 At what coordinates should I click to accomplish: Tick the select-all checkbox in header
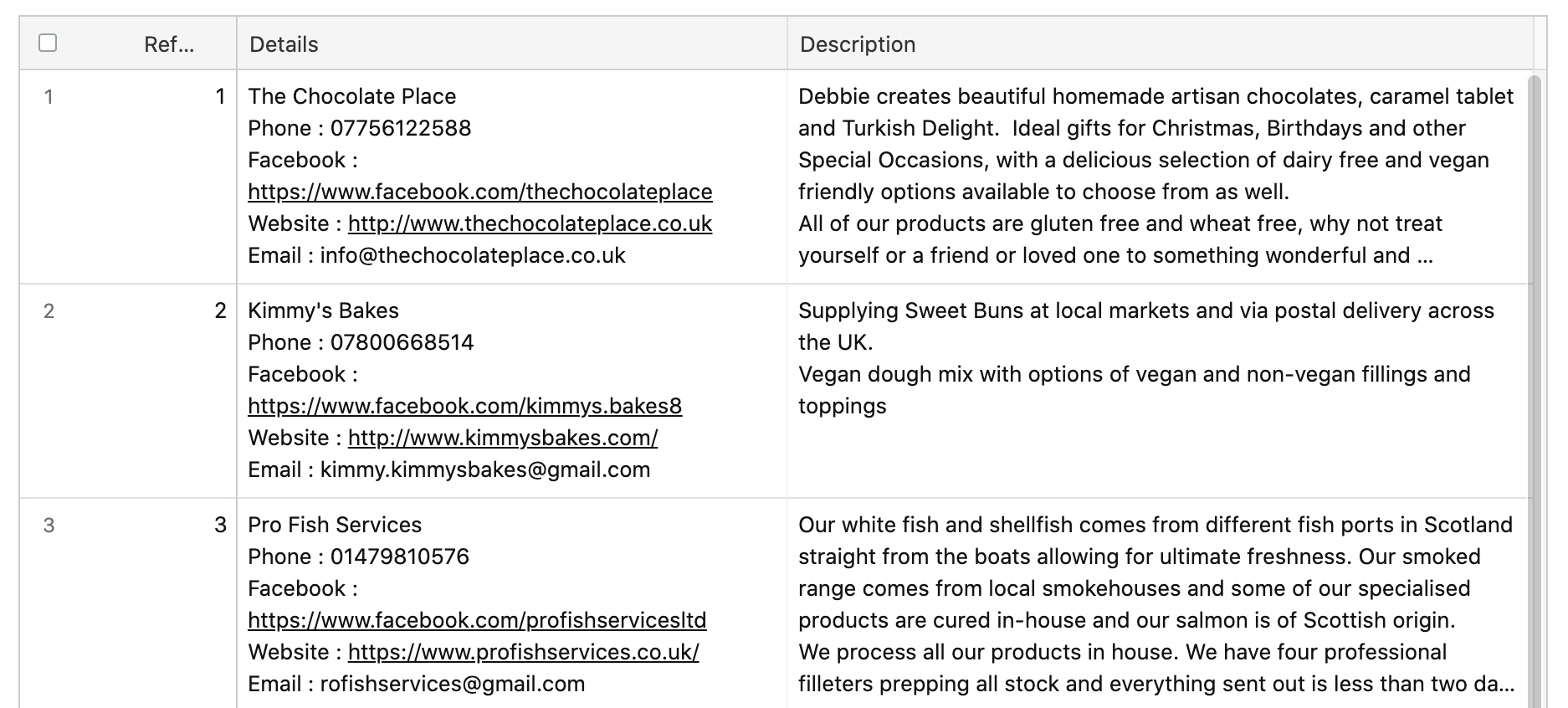point(48,43)
